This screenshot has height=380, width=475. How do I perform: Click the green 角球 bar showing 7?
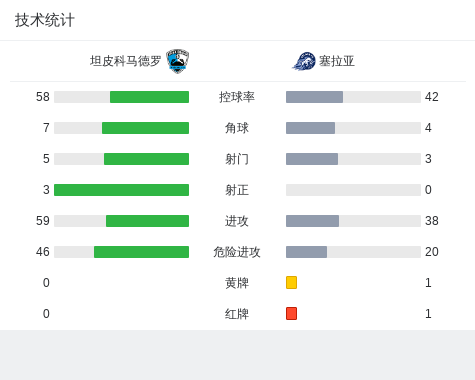click(x=145, y=128)
